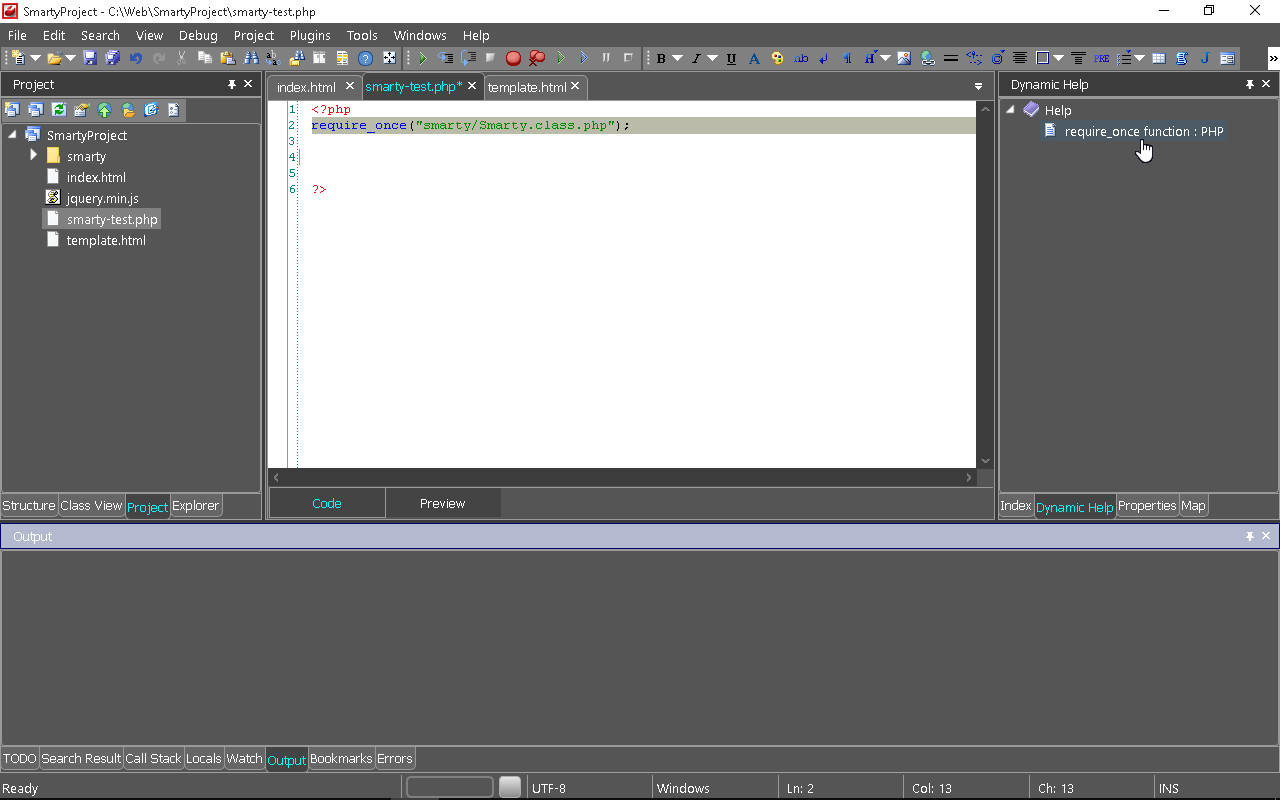Open the New File dropdown arrow

point(35,58)
